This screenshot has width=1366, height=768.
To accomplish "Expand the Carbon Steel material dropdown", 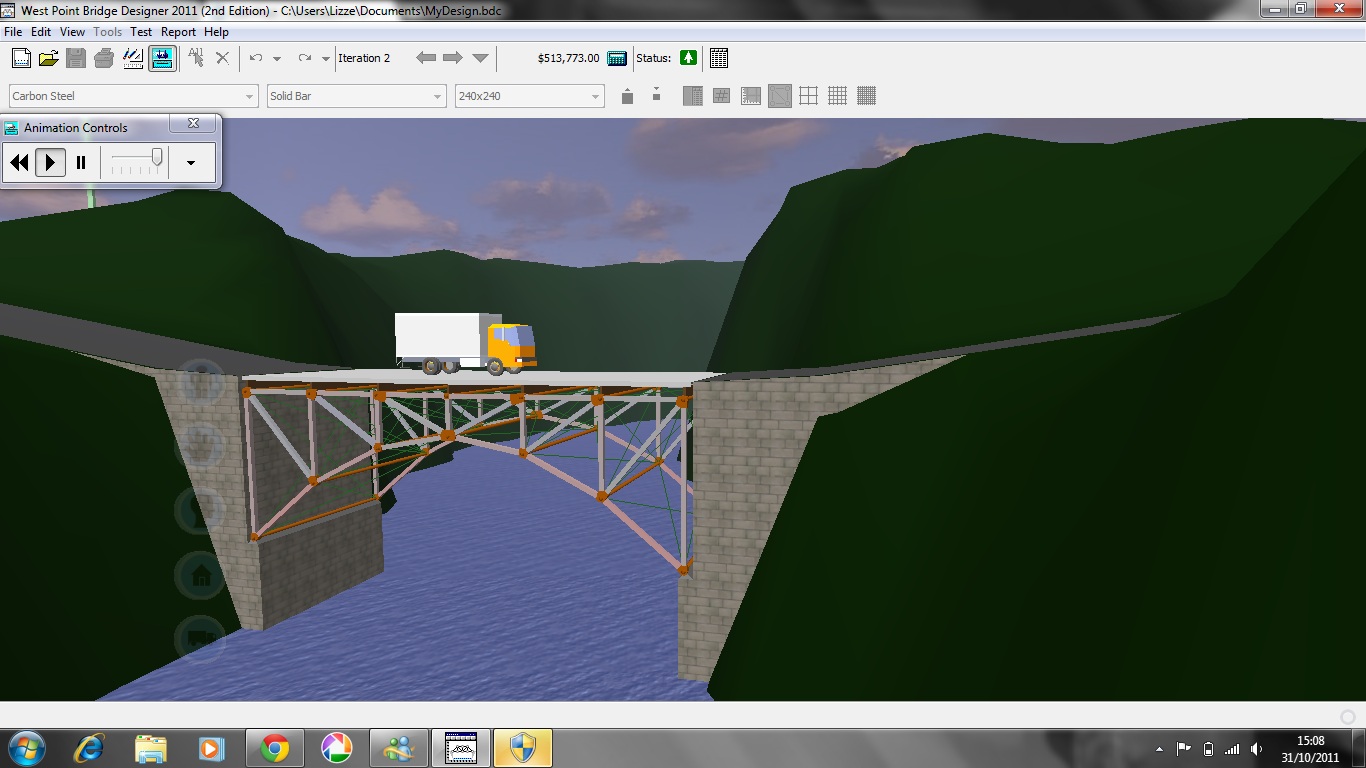I will 249,96.
